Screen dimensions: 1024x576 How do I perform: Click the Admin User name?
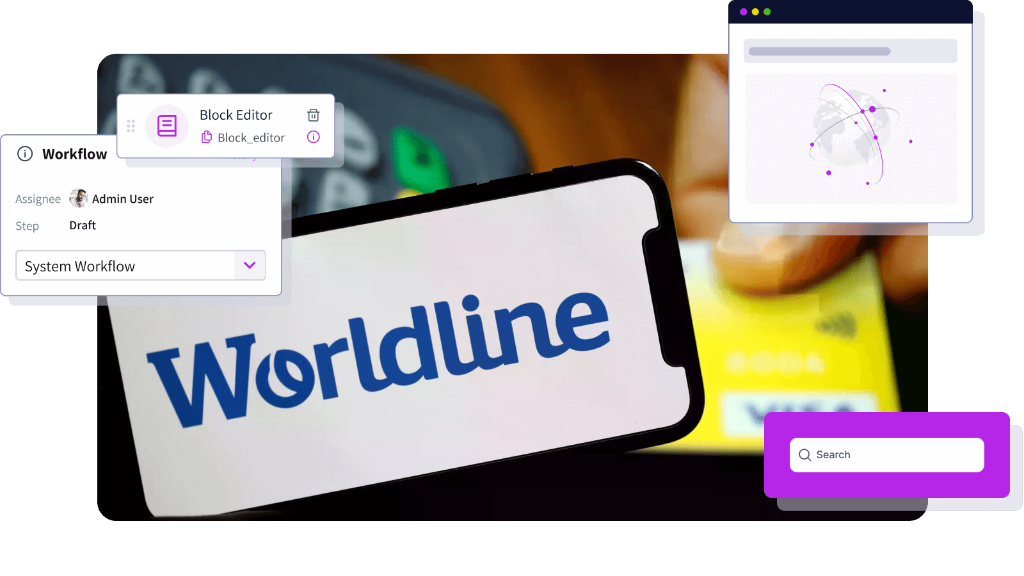tap(123, 199)
